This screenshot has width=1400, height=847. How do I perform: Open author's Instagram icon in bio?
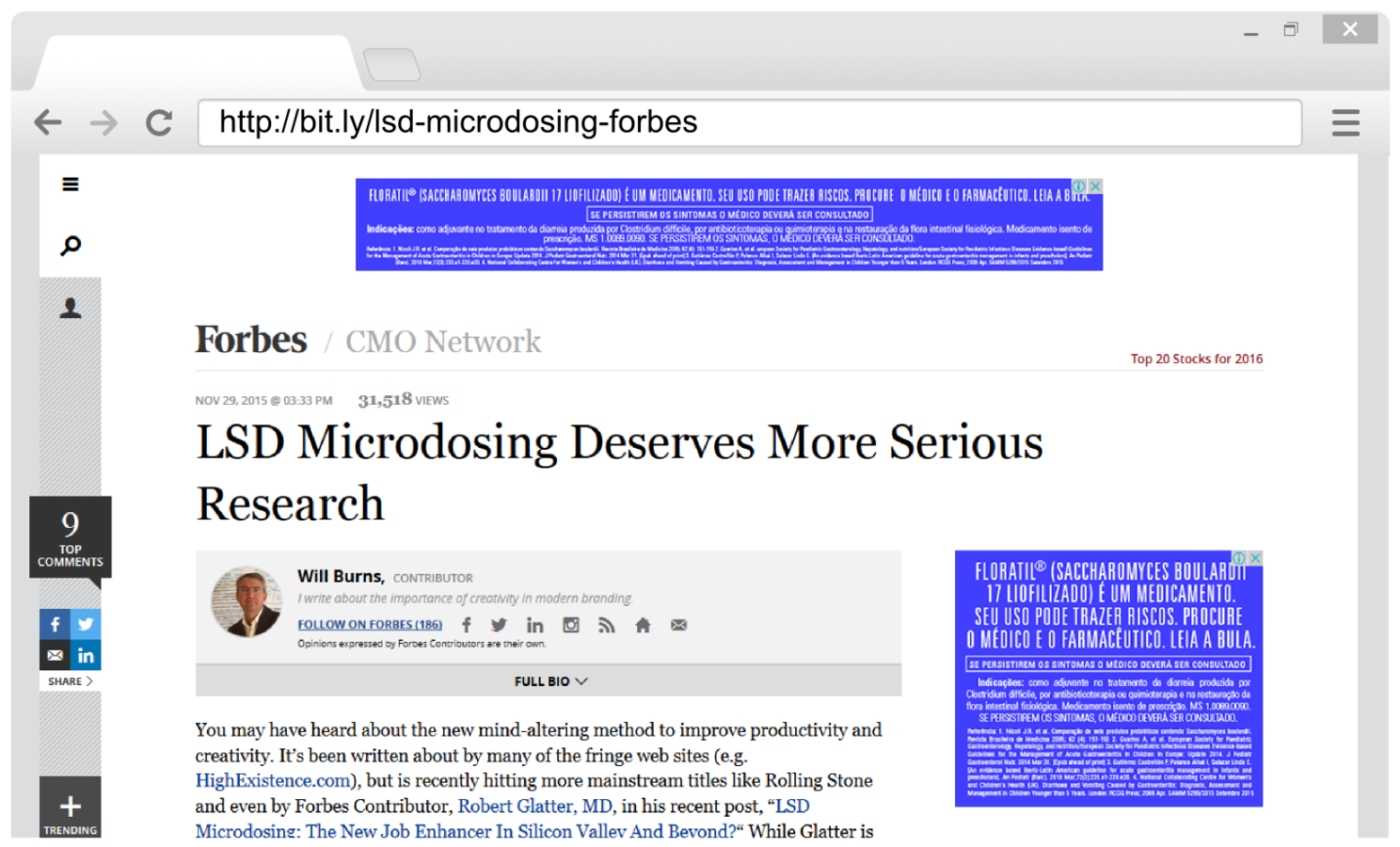571,625
